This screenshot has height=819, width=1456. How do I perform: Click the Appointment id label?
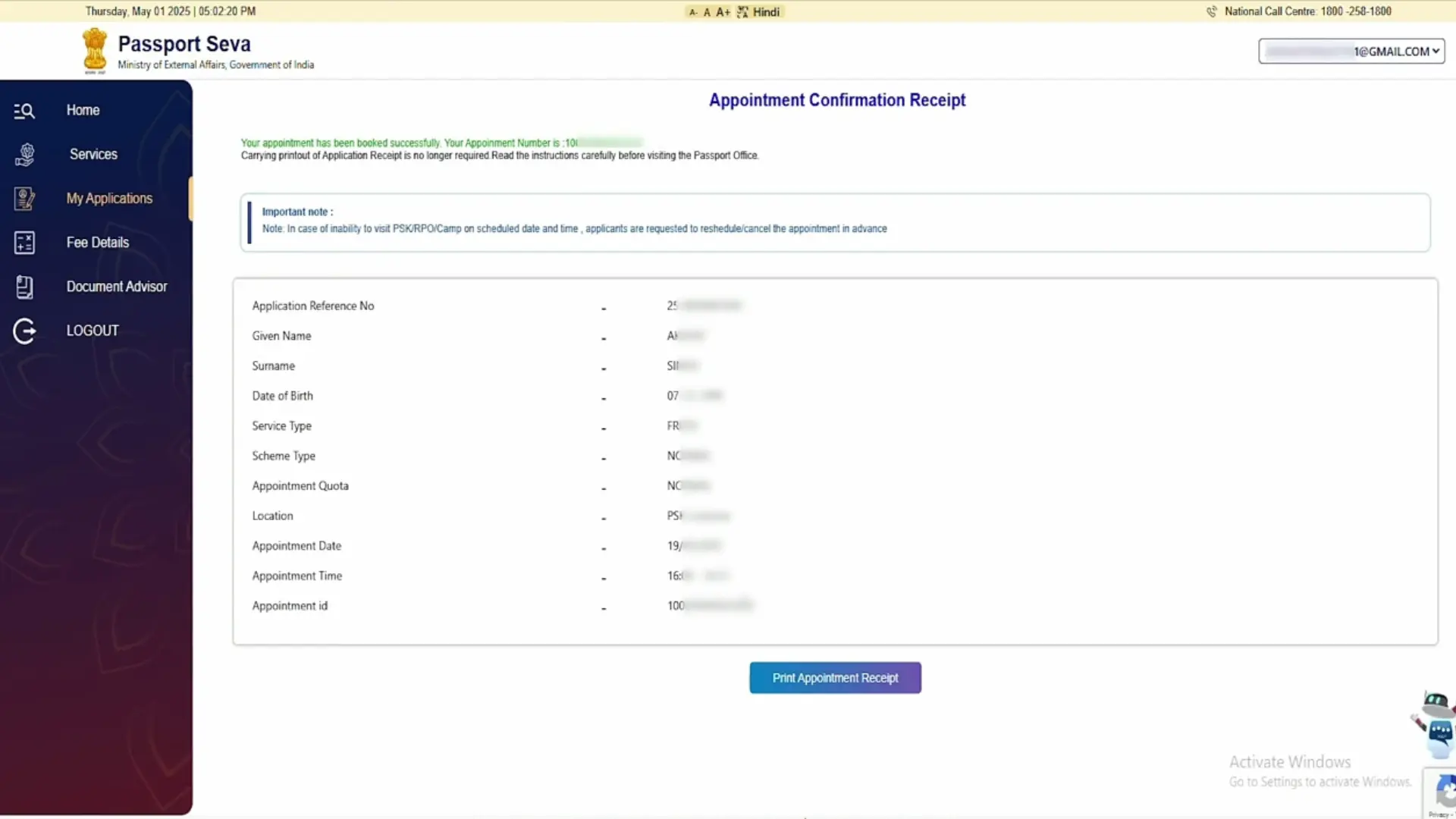click(290, 606)
